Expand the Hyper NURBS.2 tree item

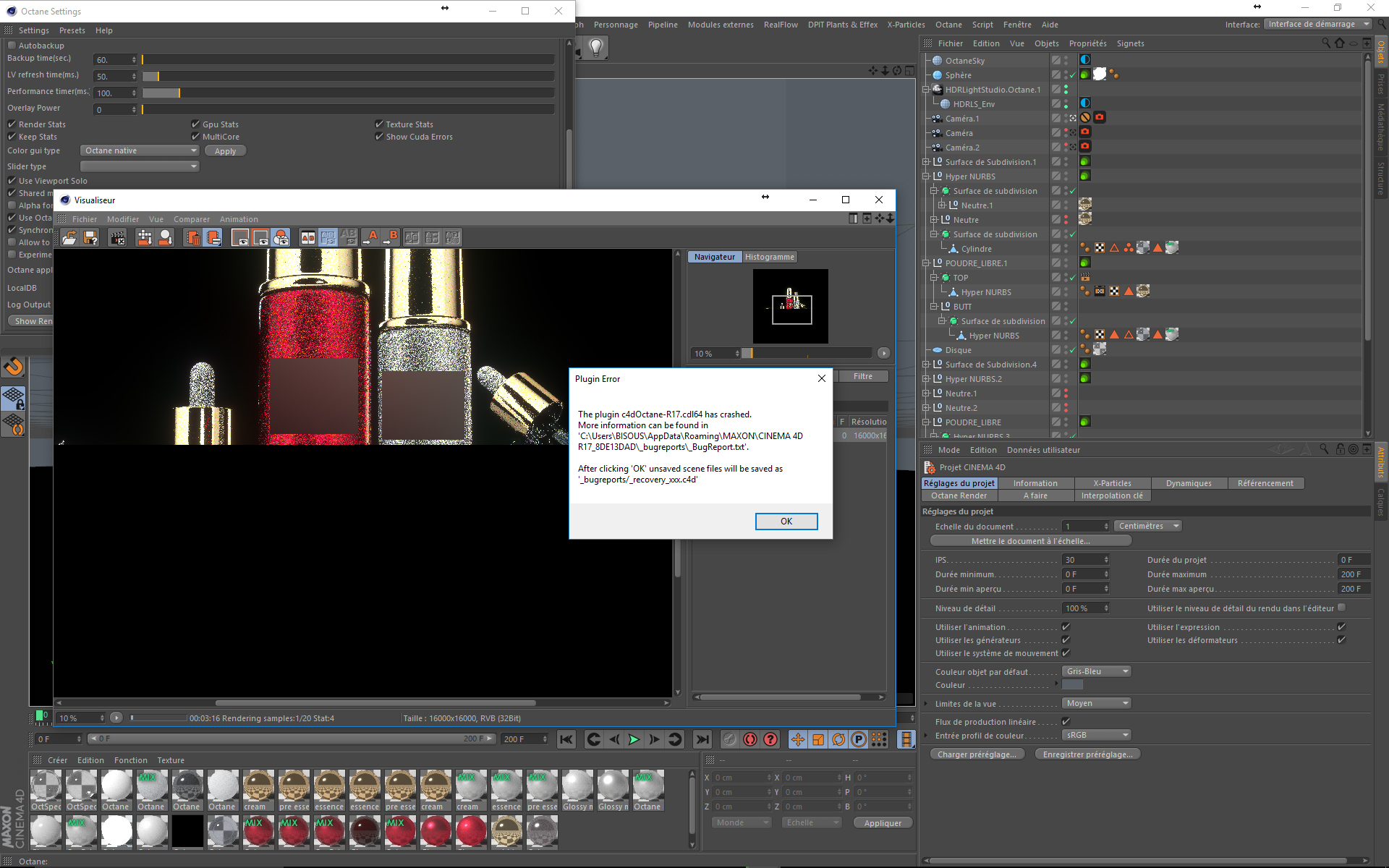(x=925, y=379)
